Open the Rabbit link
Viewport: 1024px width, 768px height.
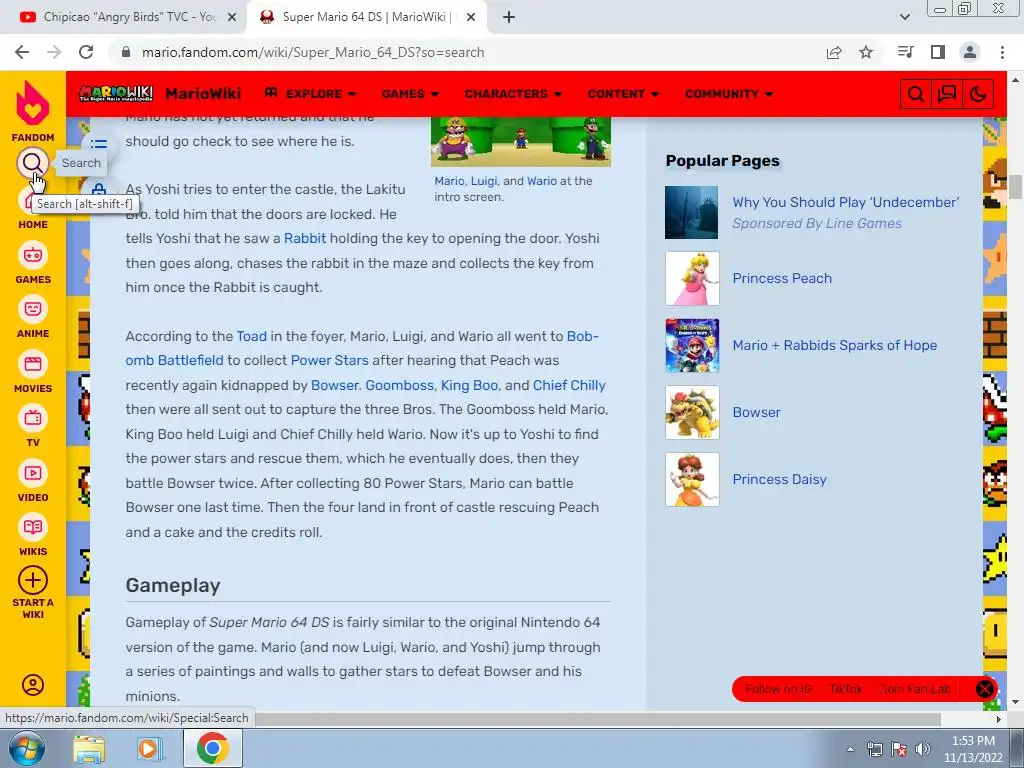pyautogui.click(x=305, y=238)
